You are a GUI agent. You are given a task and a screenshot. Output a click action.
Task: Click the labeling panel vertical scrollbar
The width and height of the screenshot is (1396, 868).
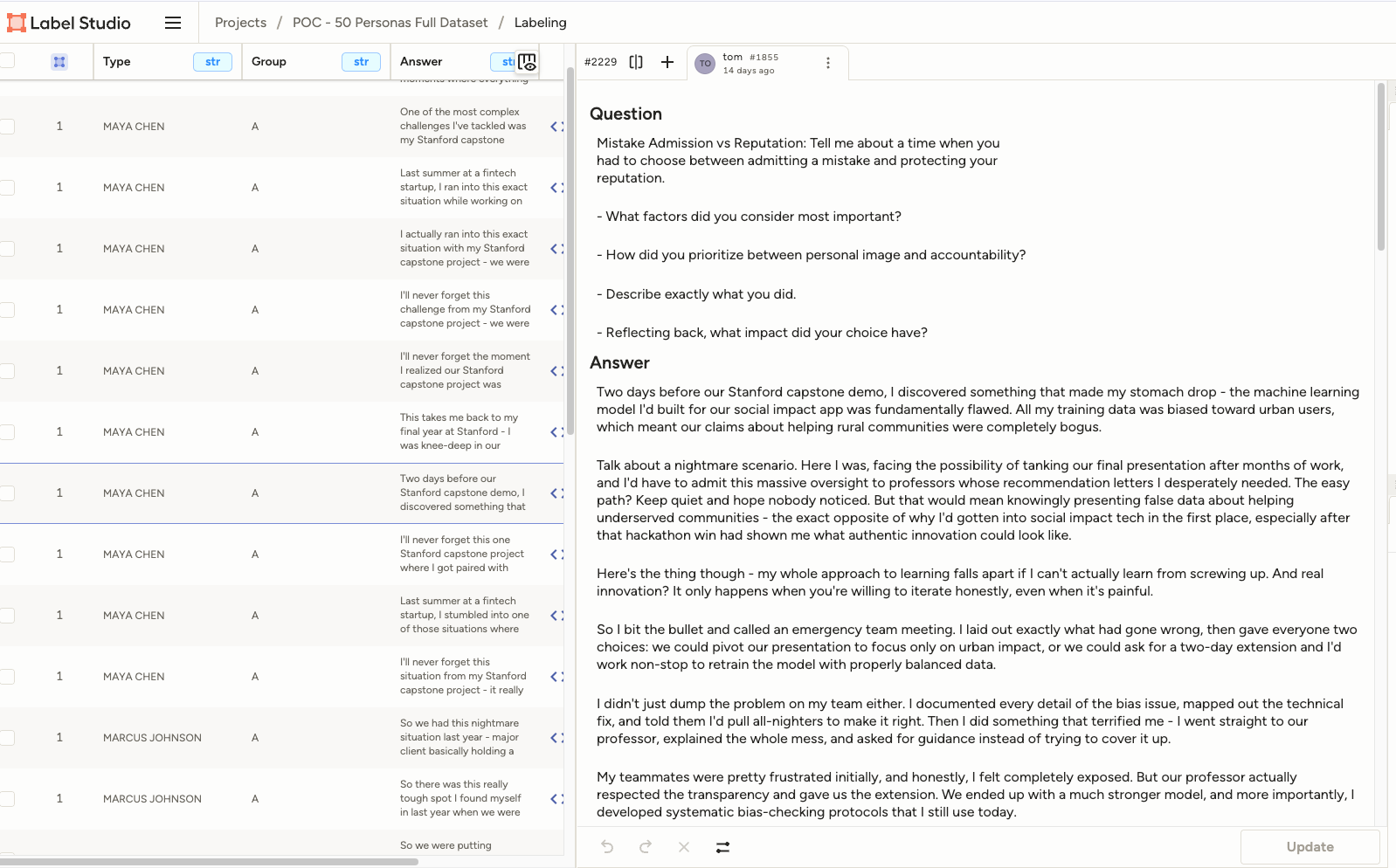pos(1381,168)
